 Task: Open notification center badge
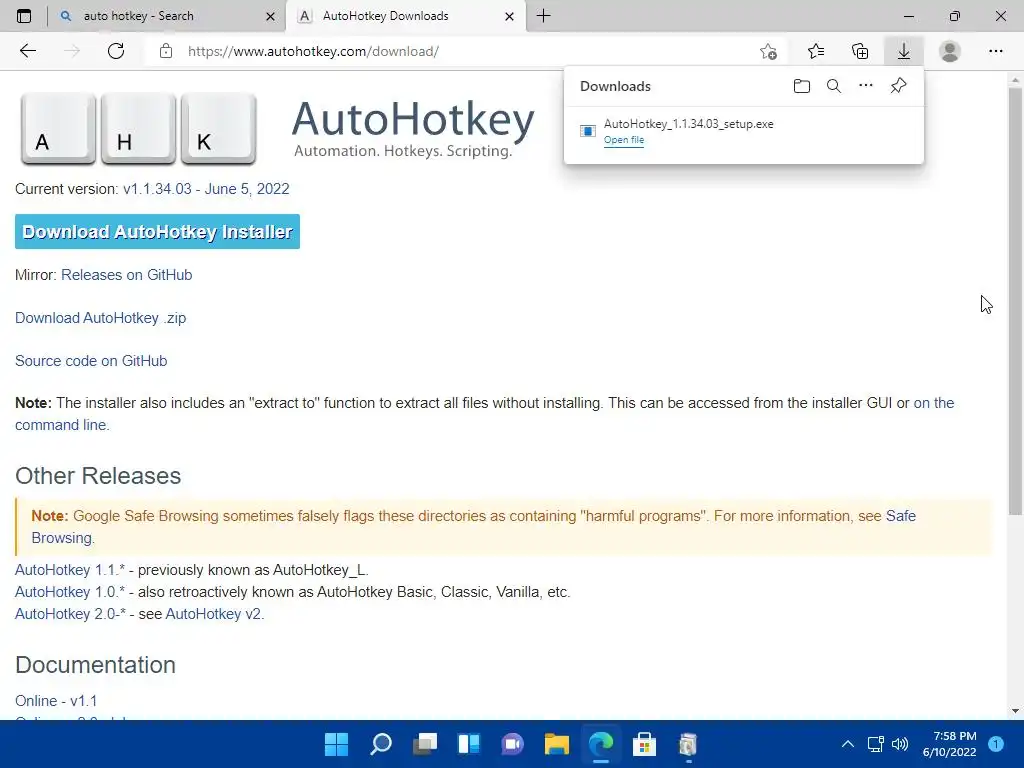coord(996,743)
